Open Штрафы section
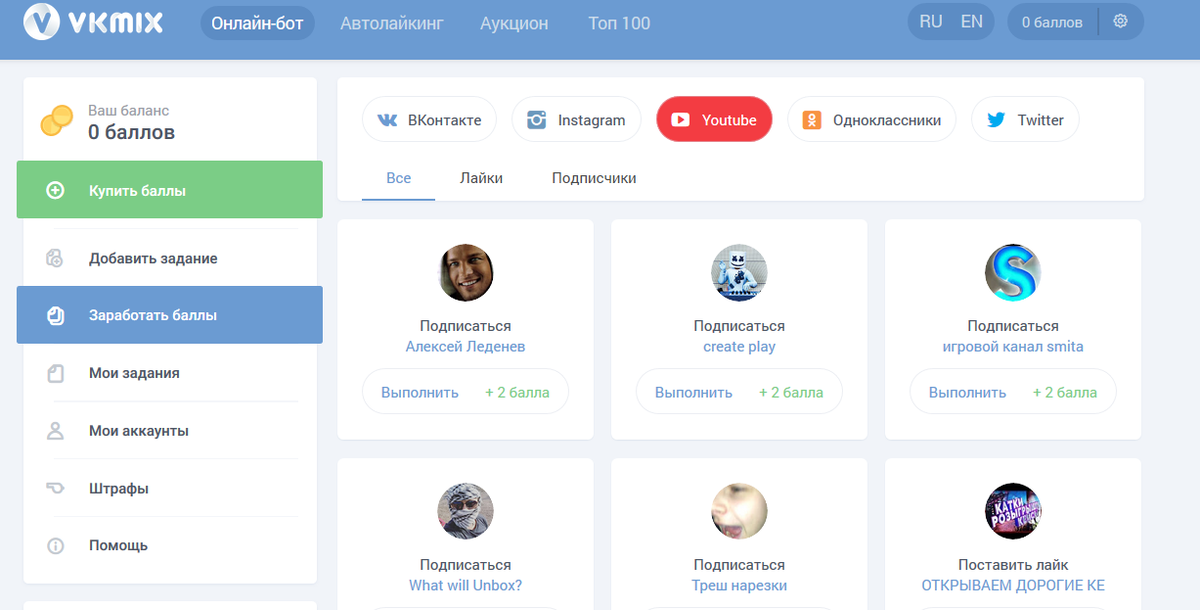The image size is (1200, 610). click(x=170, y=489)
